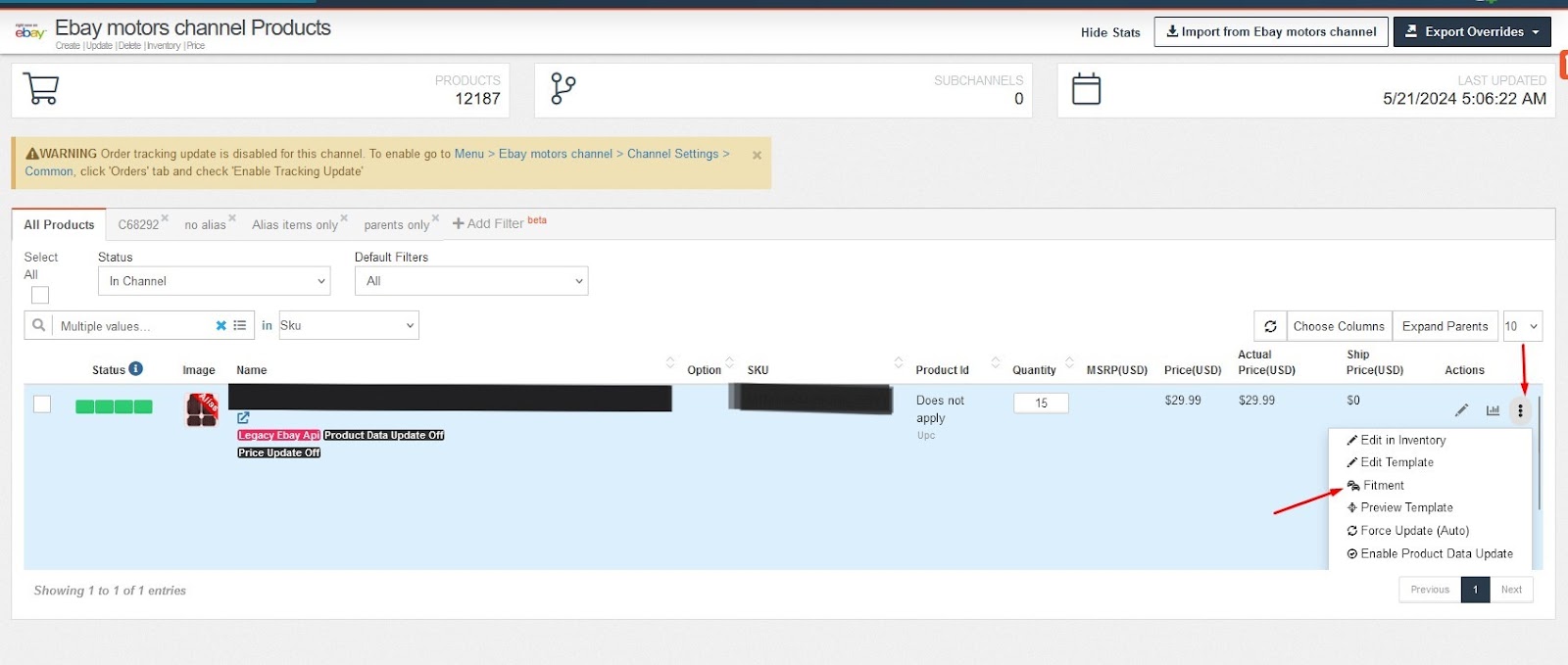This screenshot has width=1568, height=665.
Task: Open the Status 'In Channel' dropdown
Action: click(x=215, y=281)
